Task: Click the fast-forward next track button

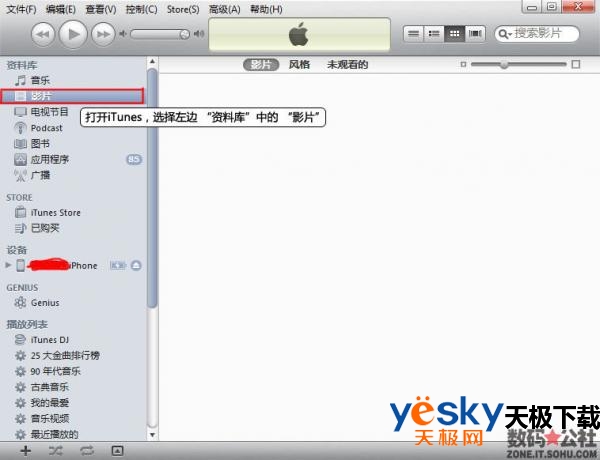Action: coord(103,34)
